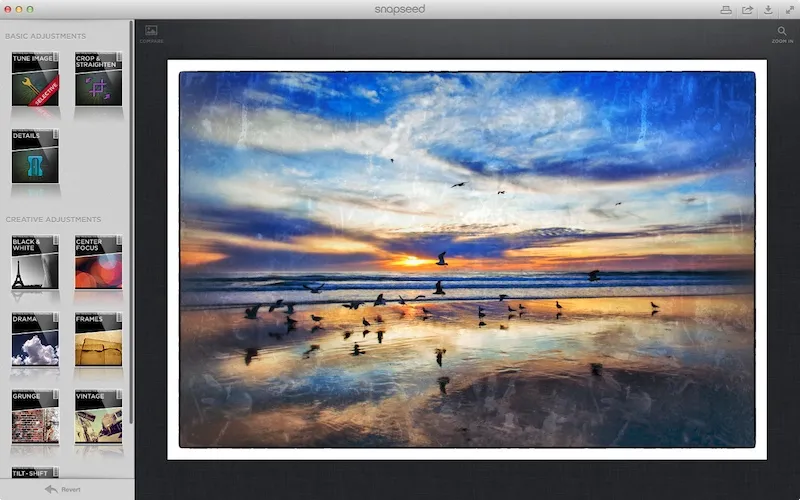
Task: Click the sunset beach photo
Action: coord(466,259)
